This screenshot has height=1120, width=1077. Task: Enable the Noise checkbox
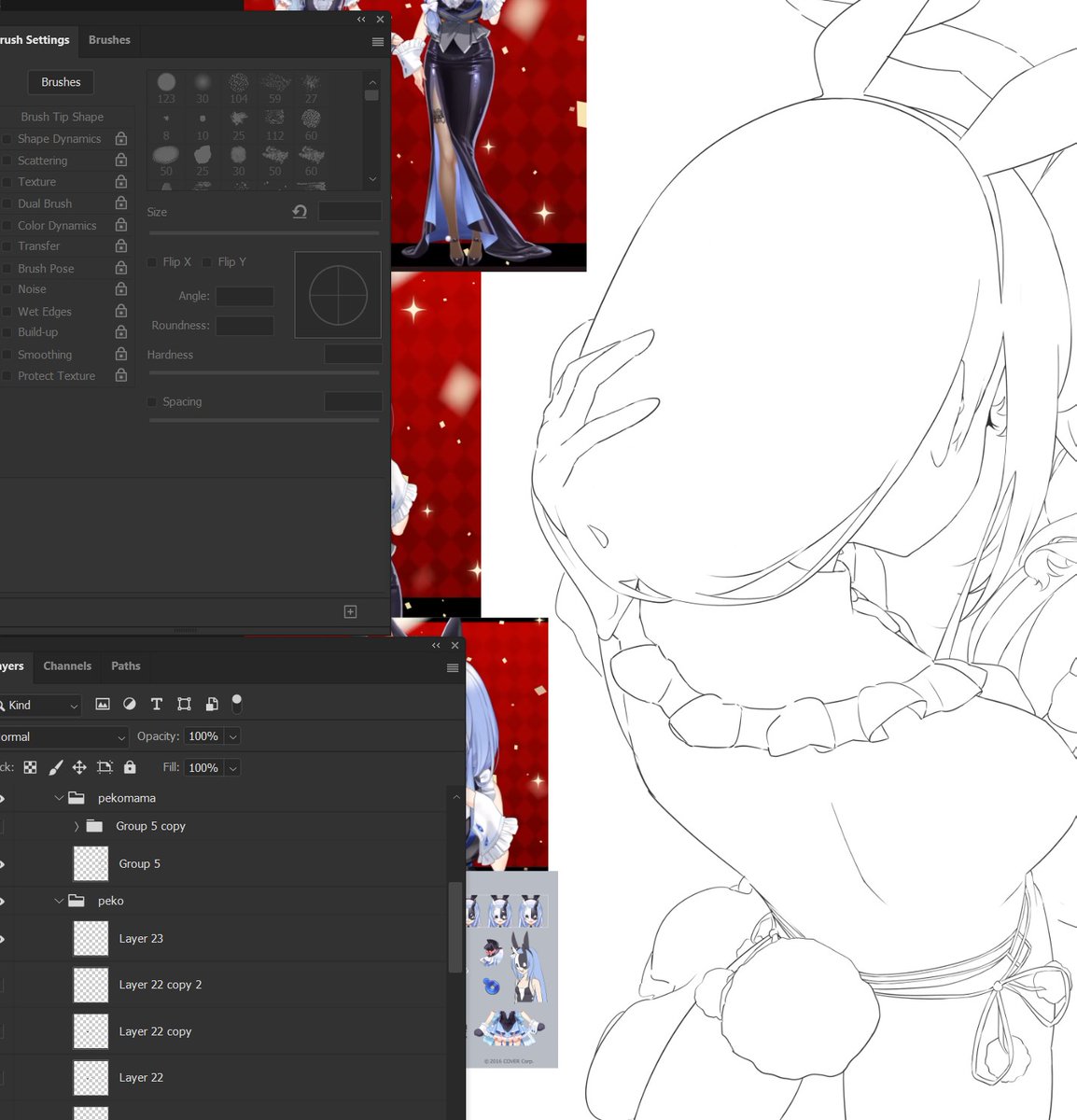point(7,289)
